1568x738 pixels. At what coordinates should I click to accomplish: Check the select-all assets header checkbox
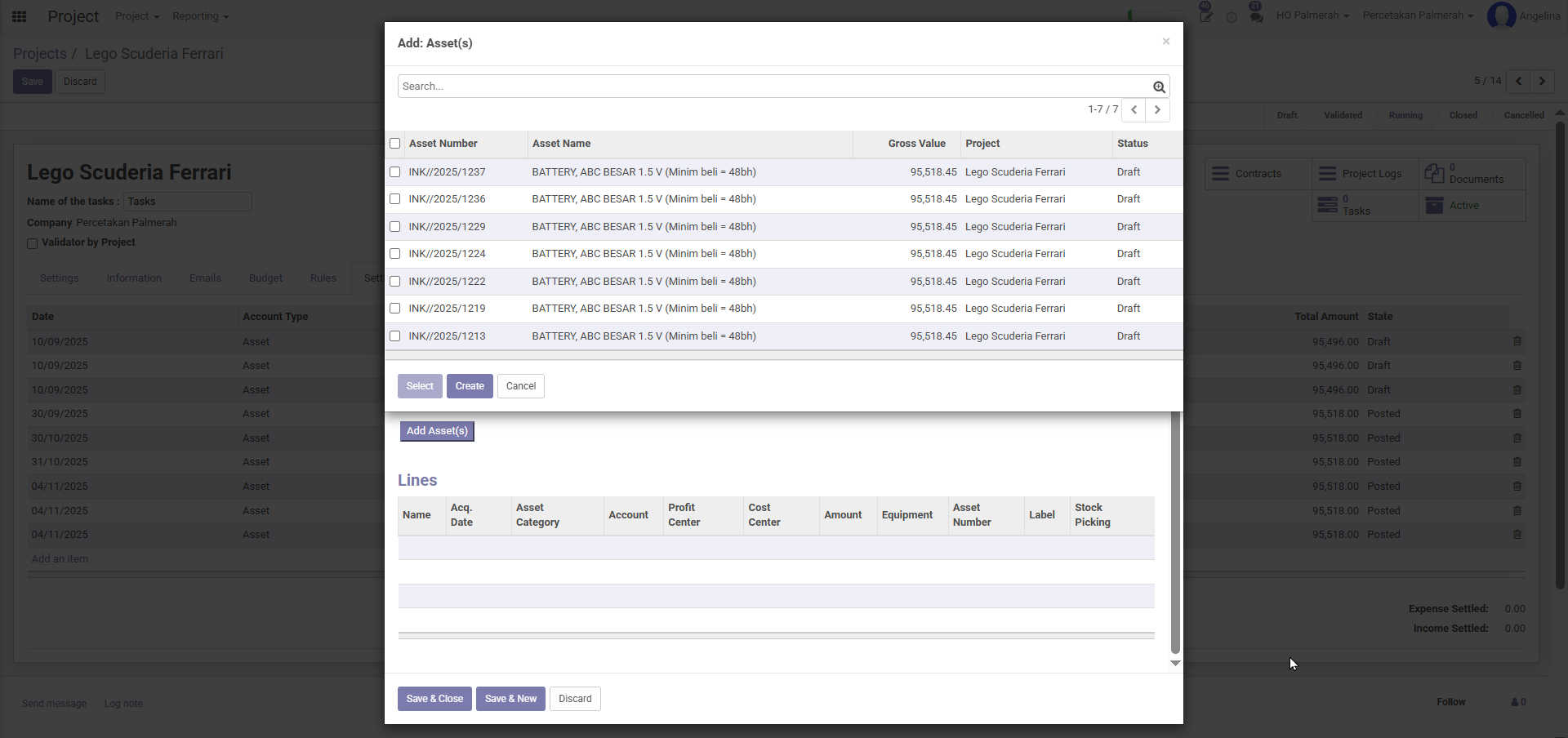(395, 144)
